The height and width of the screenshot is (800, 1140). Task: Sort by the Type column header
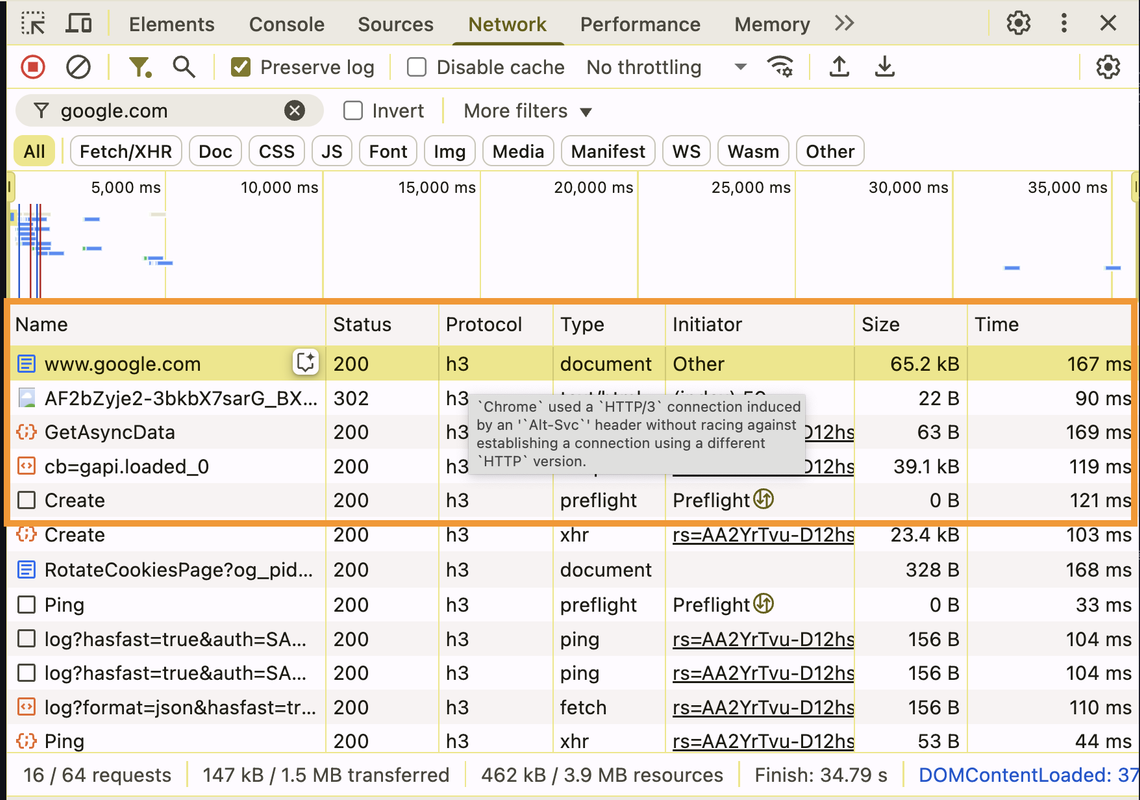coord(609,324)
